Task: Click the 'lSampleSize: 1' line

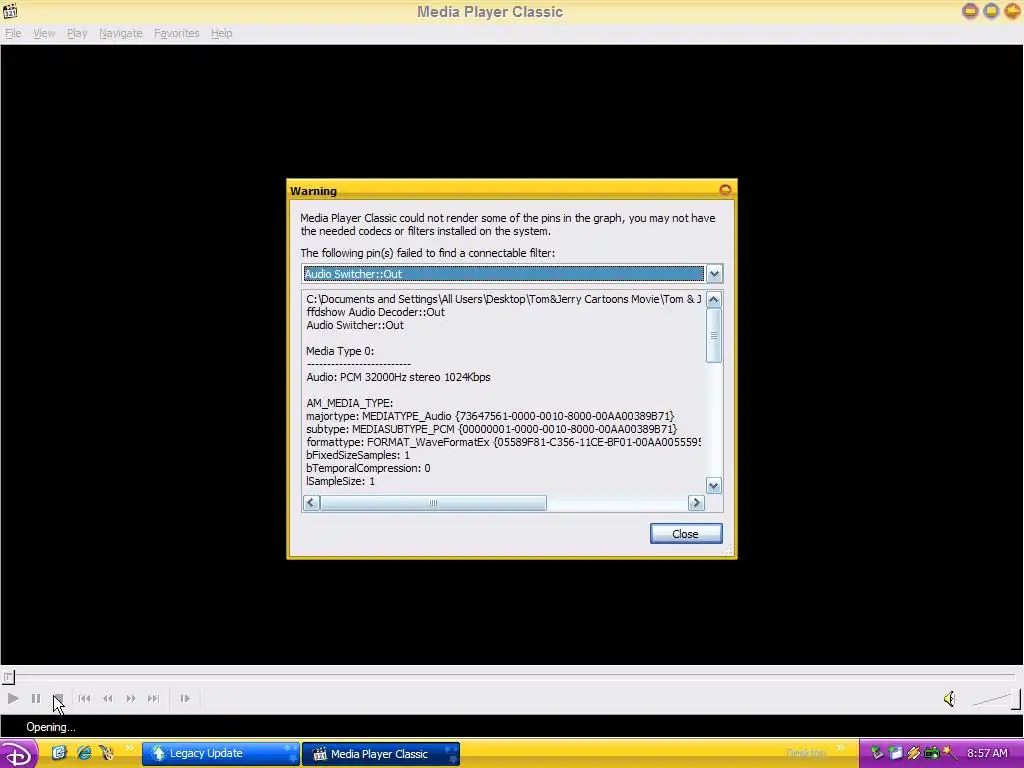Action: pyautogui.click(x=341, y=481)
